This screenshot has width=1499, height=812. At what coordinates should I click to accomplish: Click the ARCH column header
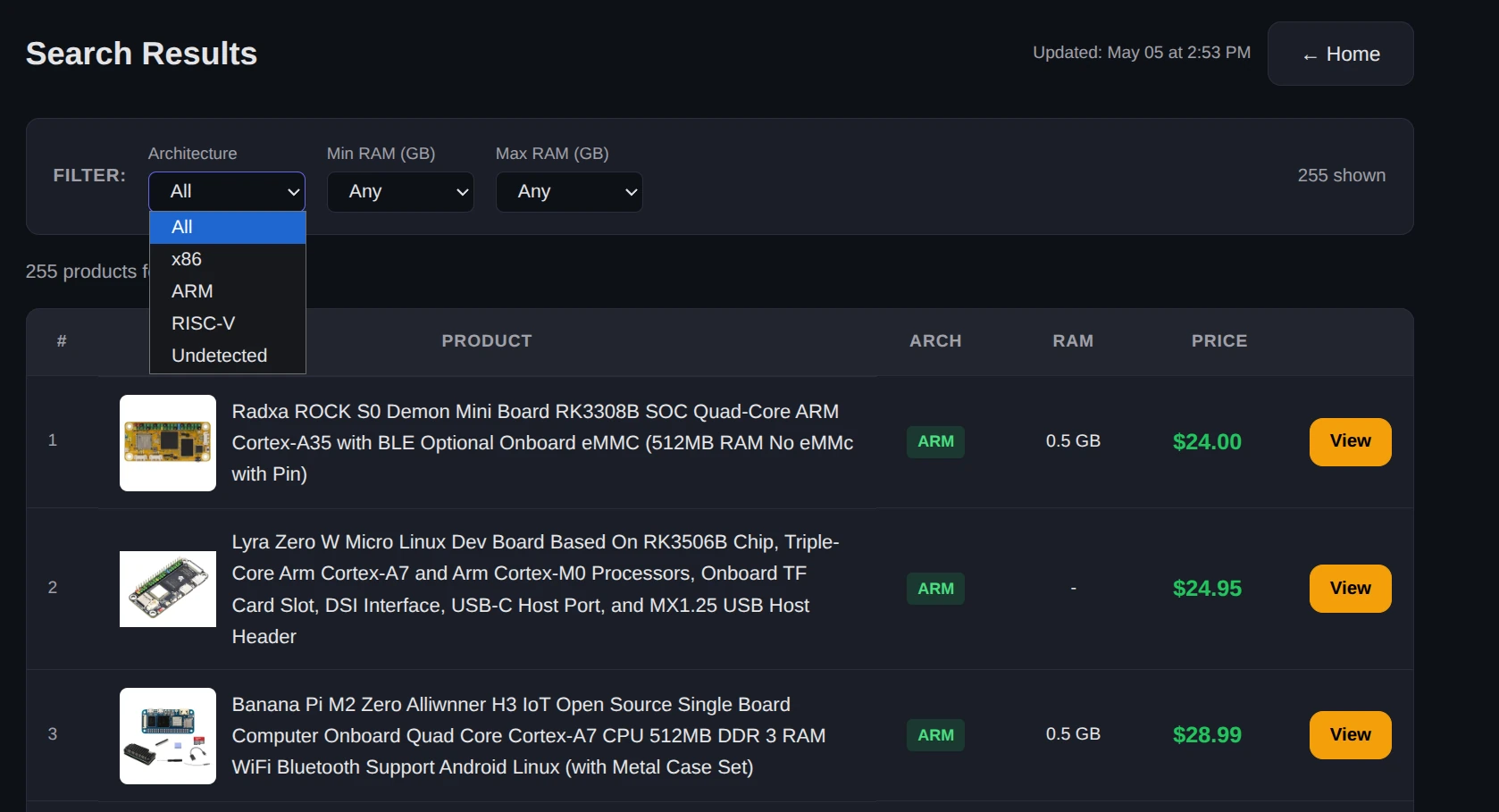(x=935, y=341)
